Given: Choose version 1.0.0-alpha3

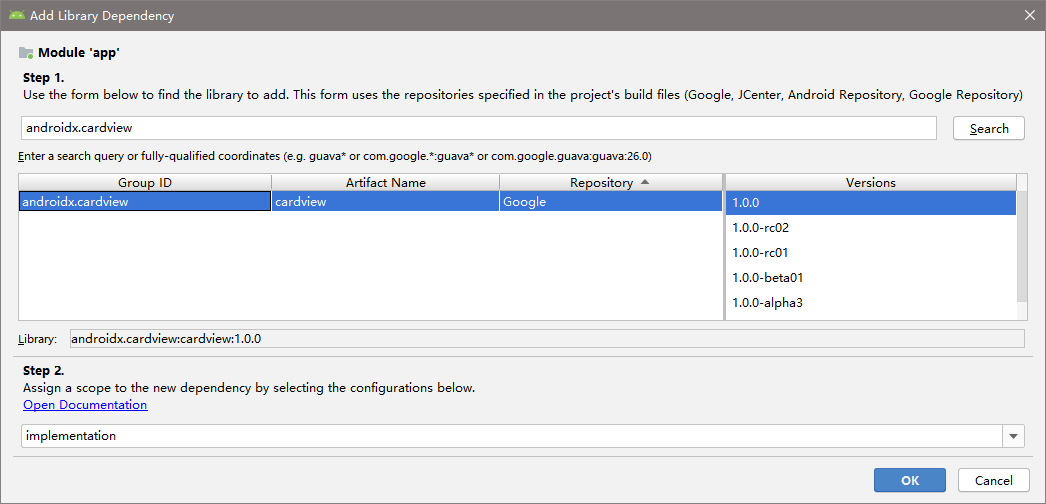Looking at the screenshot, I should pos(871,303).
